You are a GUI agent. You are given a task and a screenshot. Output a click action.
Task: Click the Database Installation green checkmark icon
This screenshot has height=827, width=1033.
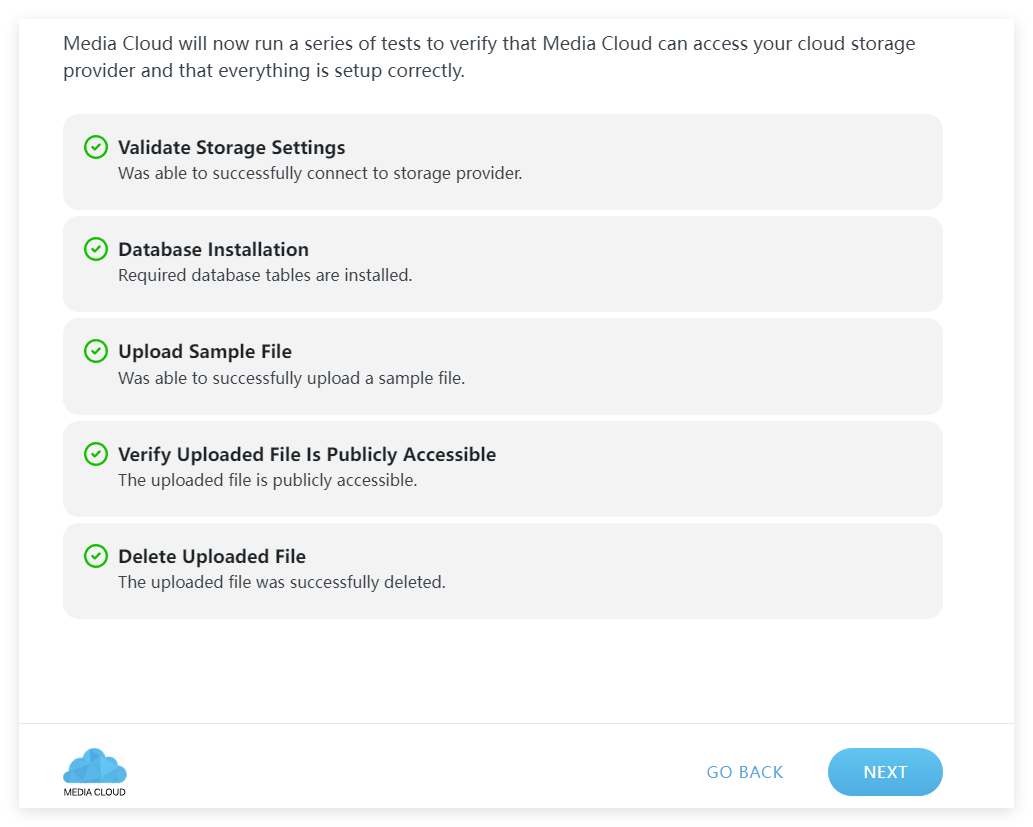click(x=96, y=249)
